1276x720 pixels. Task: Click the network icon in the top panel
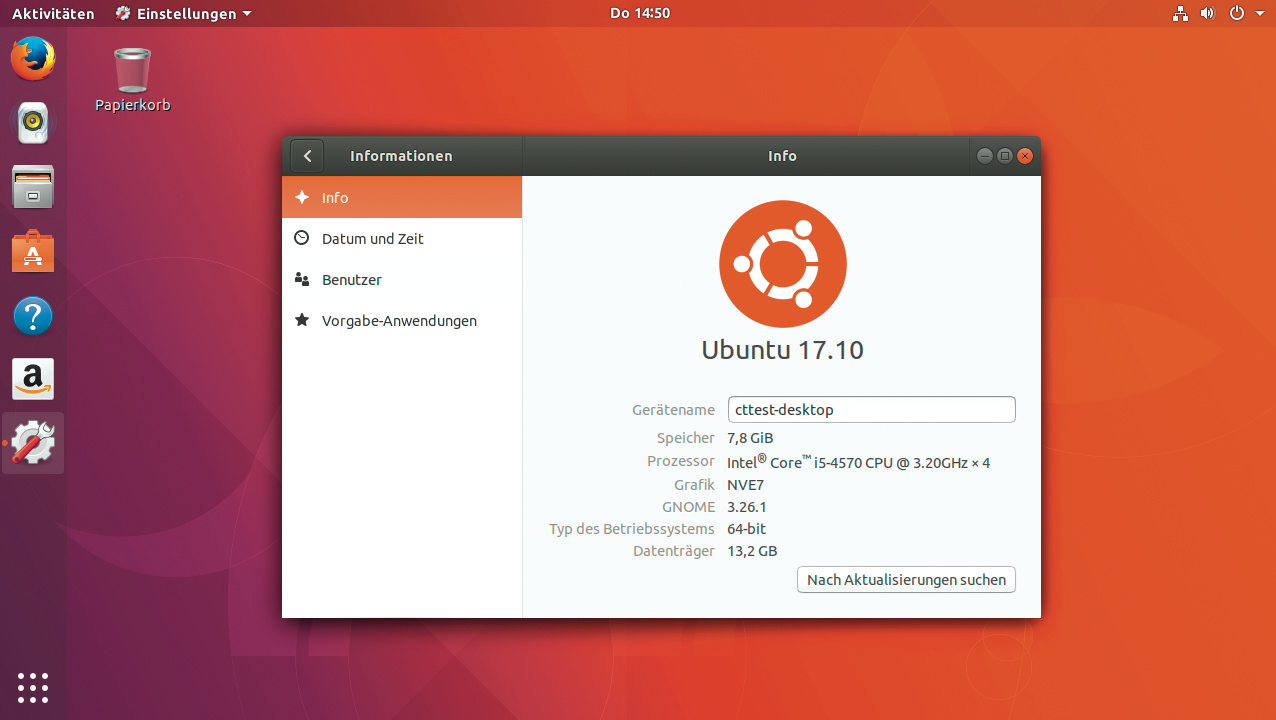1180,13
